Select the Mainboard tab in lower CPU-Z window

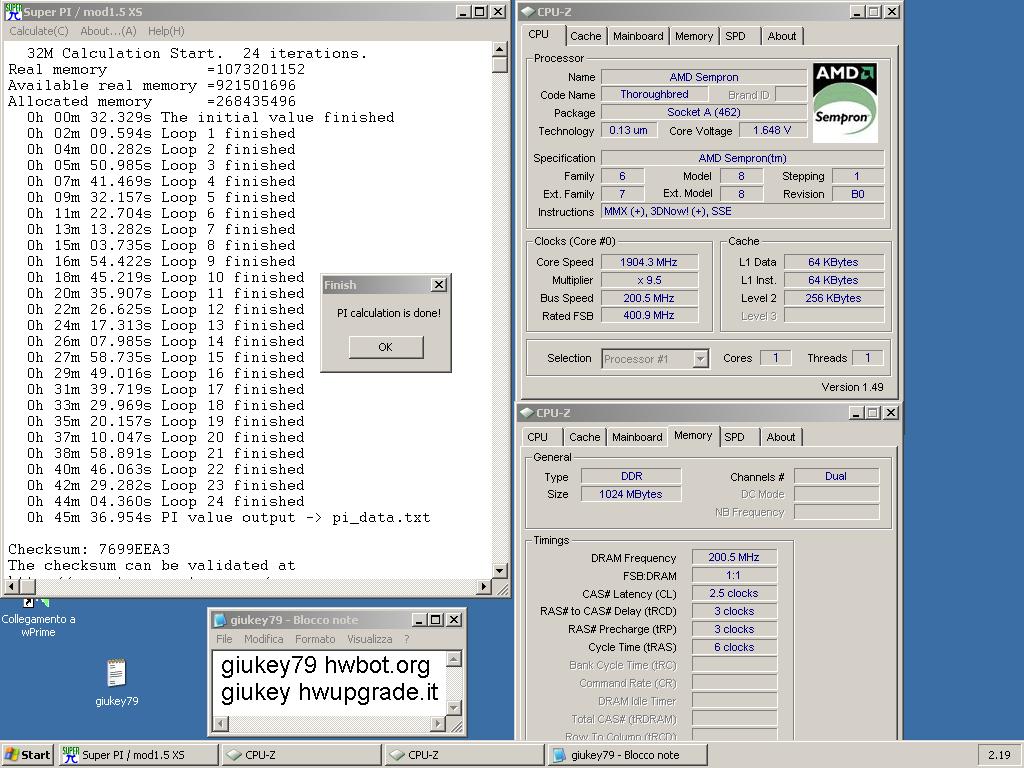tap(637, 437)
